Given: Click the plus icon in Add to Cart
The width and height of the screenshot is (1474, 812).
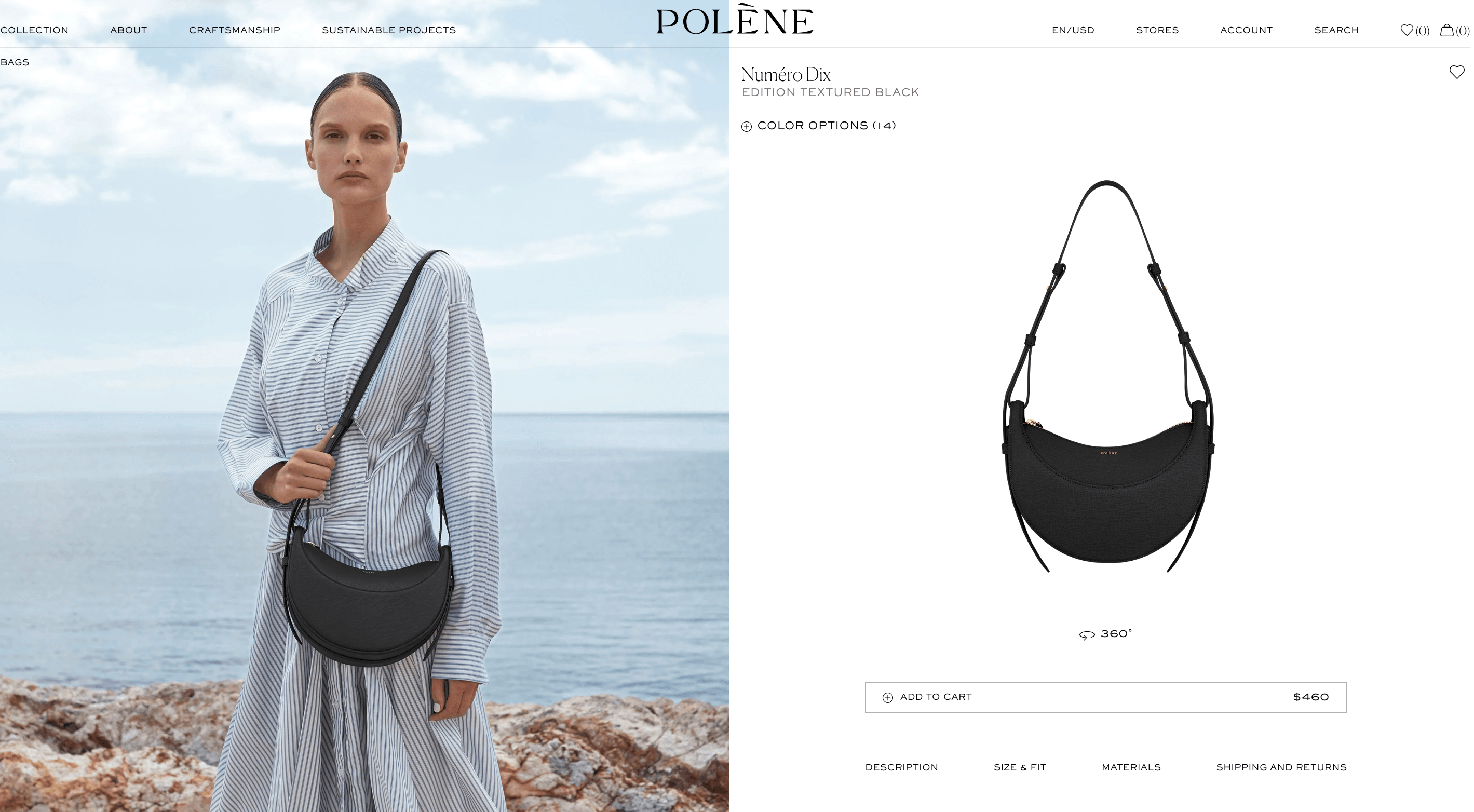Looking at the screenshot, I should click(x=887, y=698).
